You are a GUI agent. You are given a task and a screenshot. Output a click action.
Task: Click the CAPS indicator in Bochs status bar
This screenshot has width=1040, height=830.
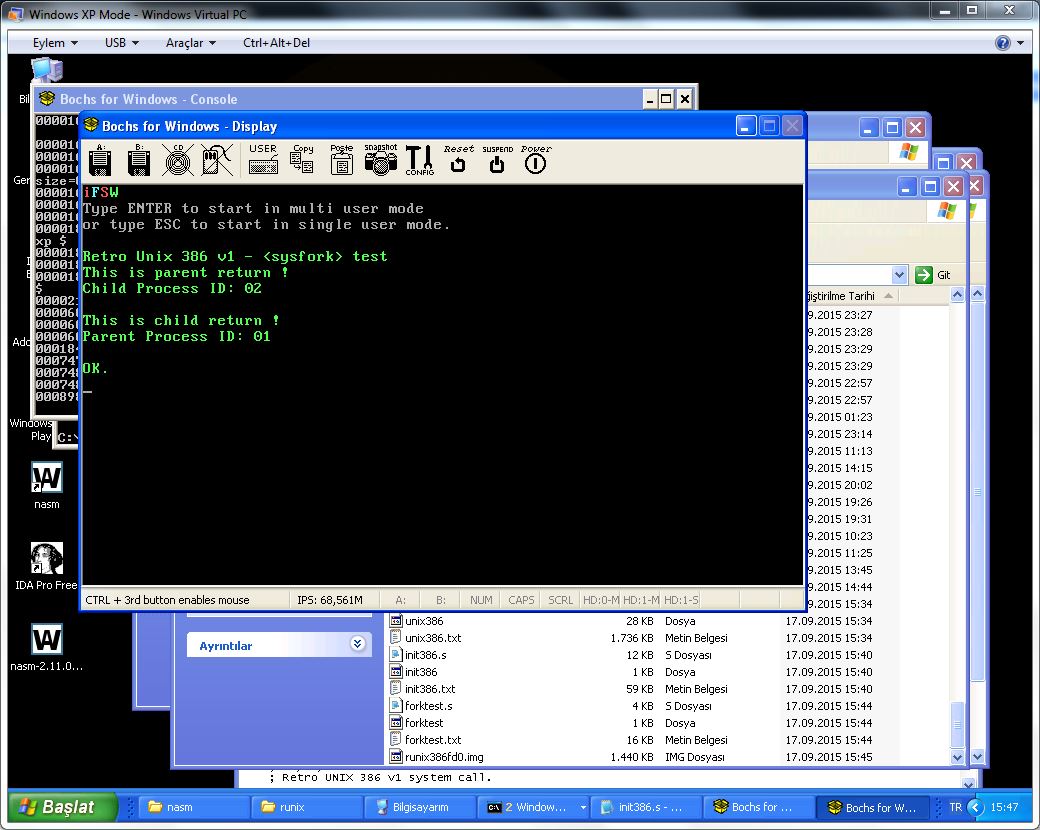[521, 600]
